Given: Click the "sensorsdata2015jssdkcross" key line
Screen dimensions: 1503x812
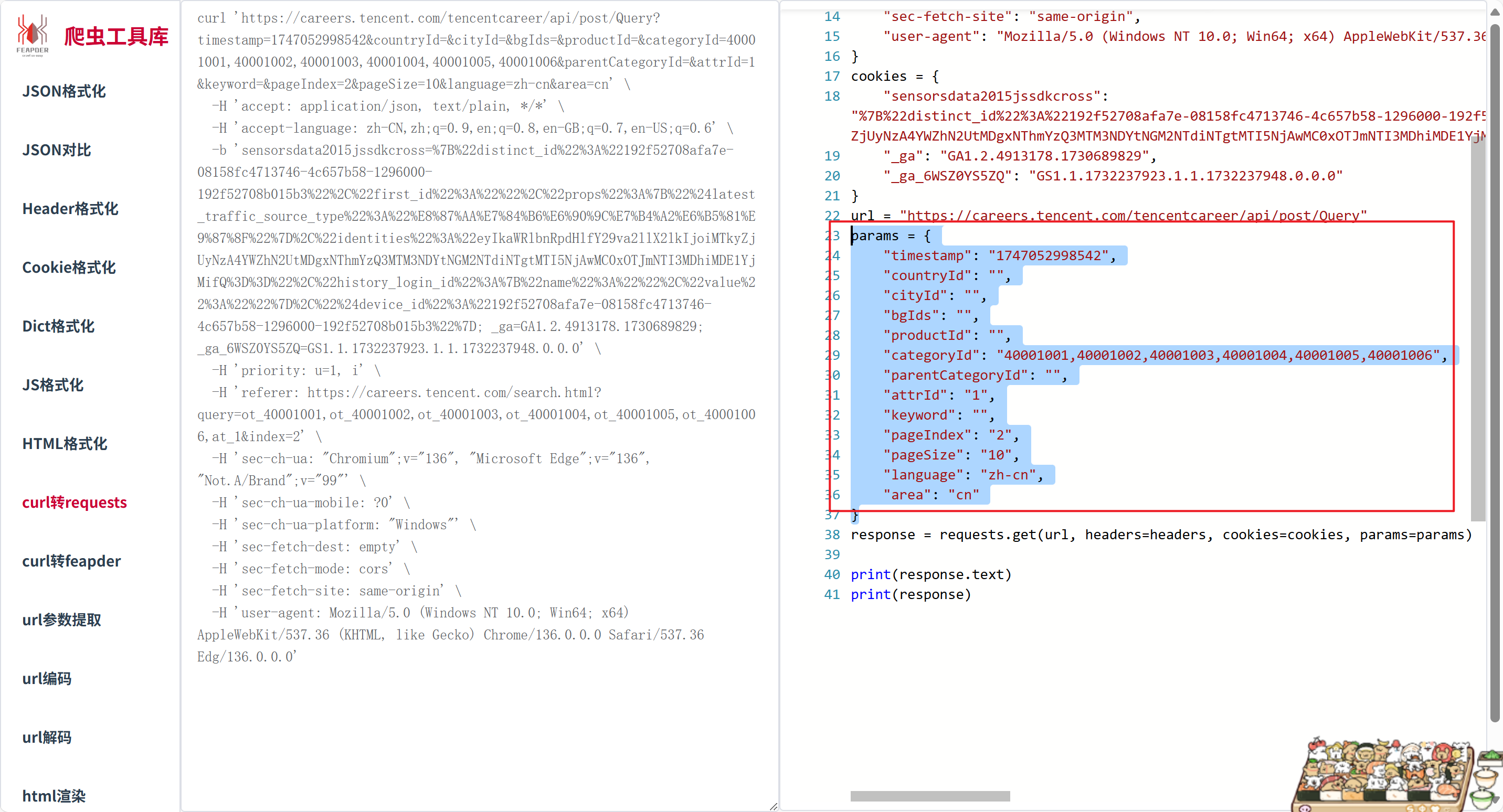Looking at the screenshot, I should click(x=995, y=96).
